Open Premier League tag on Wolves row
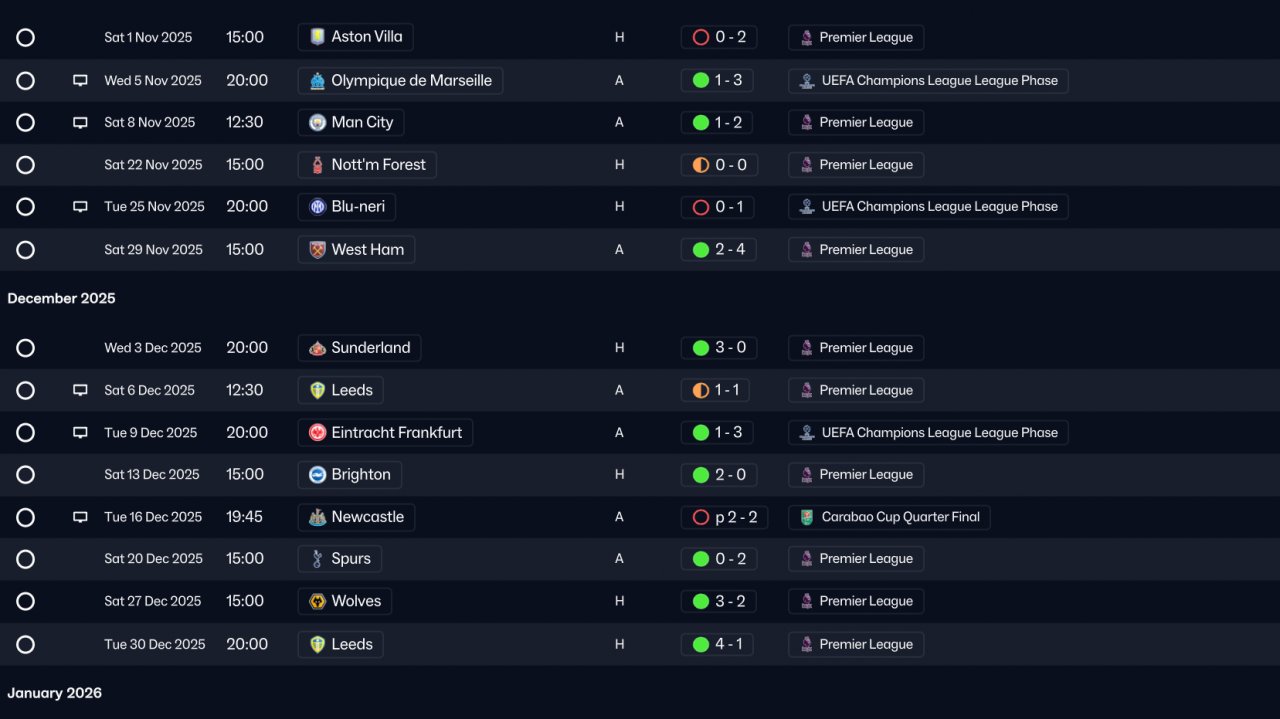The width and height of the screenshot is (1280, 719). [x=856, y=601]
